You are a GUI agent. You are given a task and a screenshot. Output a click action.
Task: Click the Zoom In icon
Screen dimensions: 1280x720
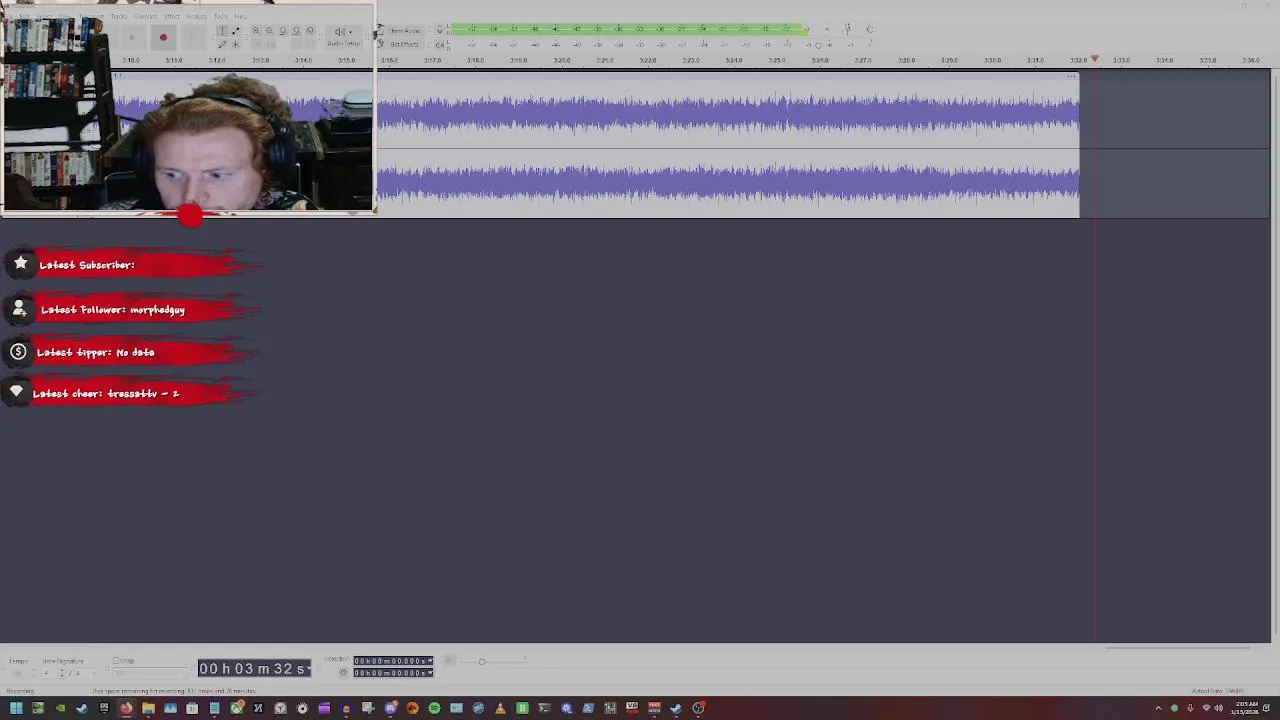coord(255,30)
